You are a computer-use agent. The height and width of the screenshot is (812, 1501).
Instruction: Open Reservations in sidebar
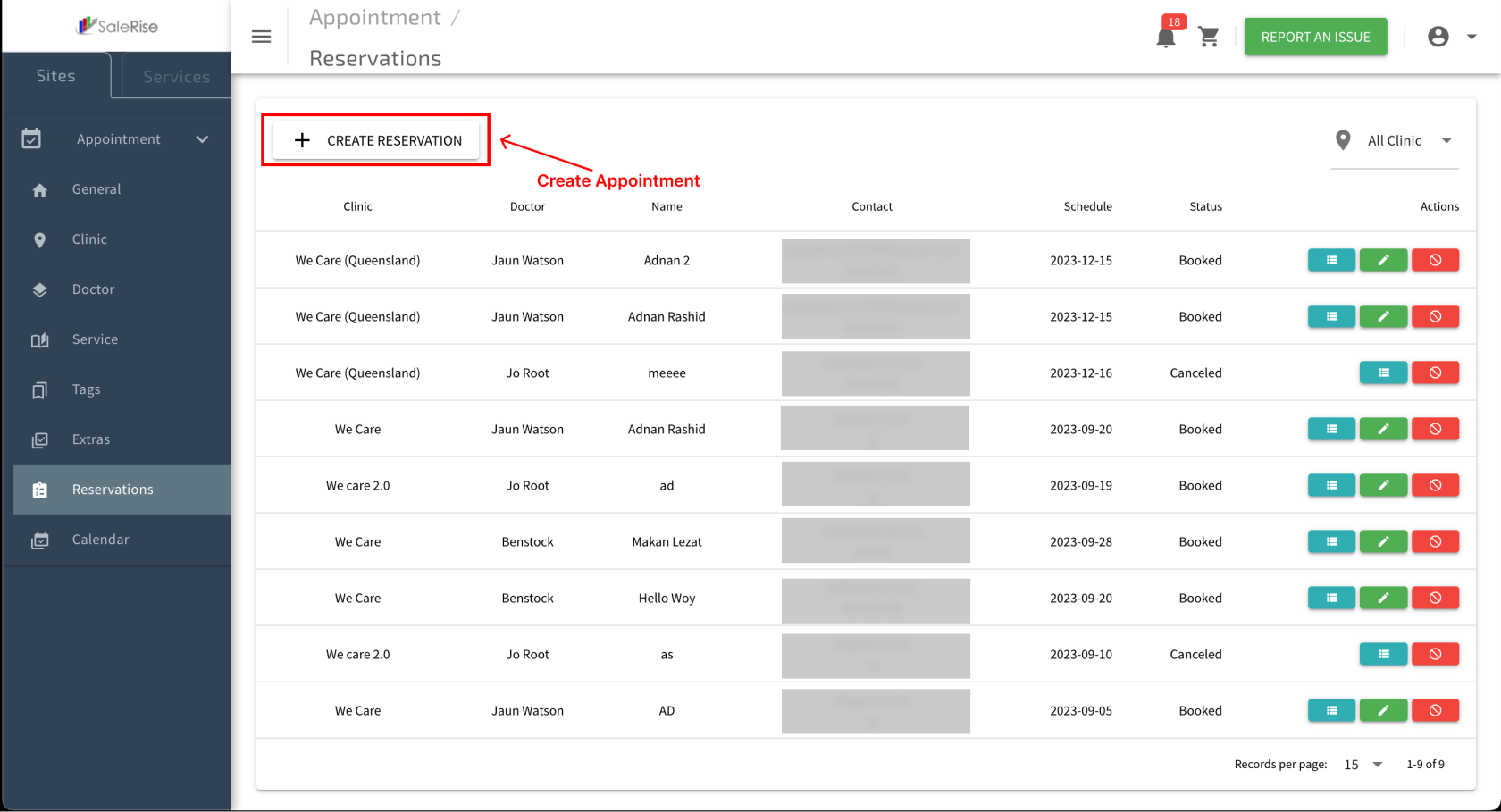122,490
